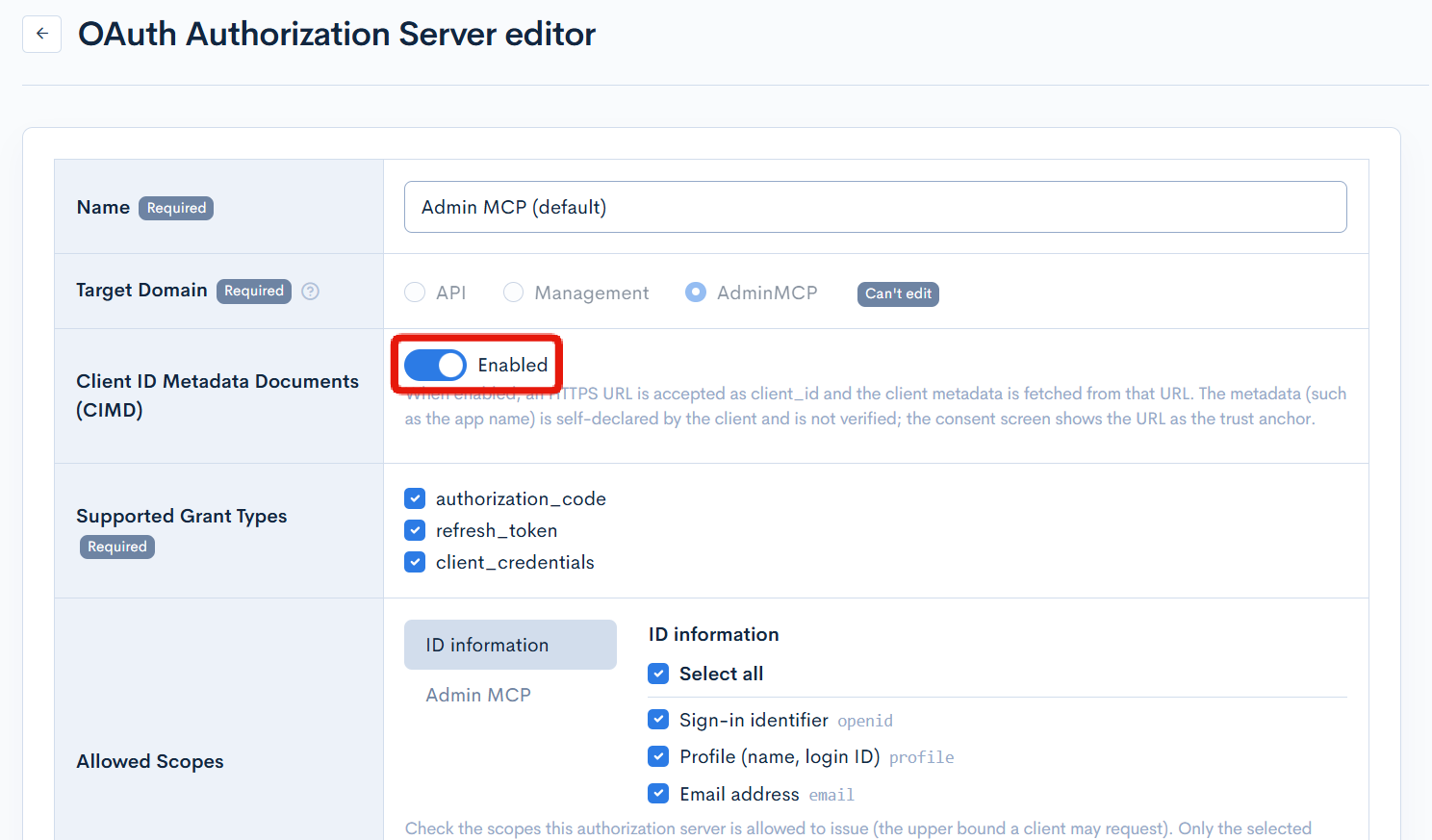Click the Client ID Metadata Documents (CIMD) label
The width and height of the screenshot is (1432, 840).
[217, 395]
